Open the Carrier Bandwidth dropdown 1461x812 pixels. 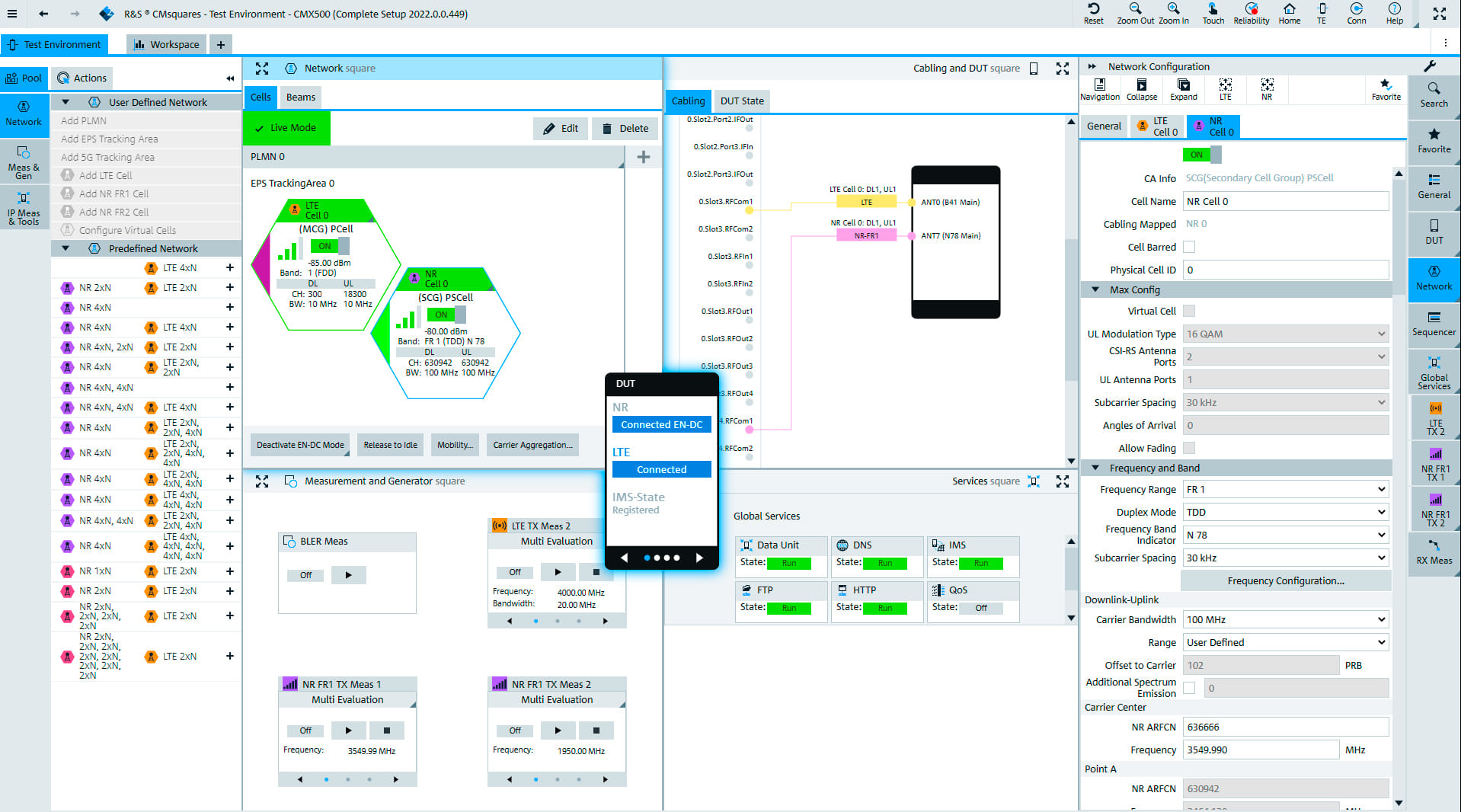(1285, 619)
